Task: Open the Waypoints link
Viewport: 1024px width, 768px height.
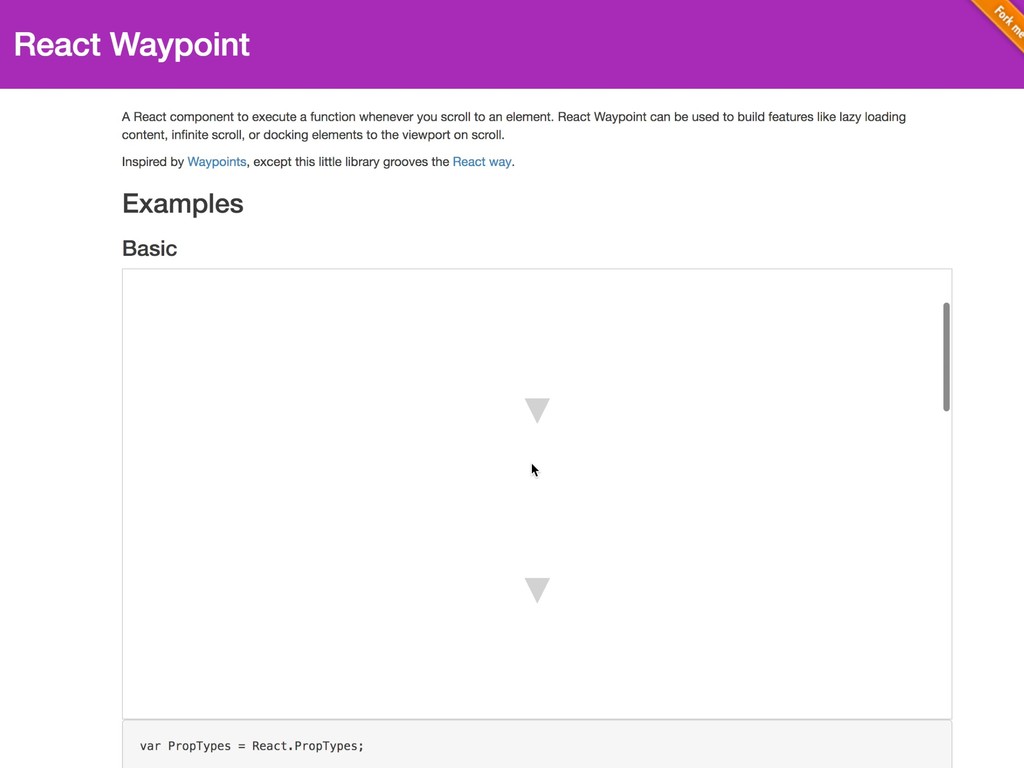Action: pyautogui.click(x=217, y=162)
